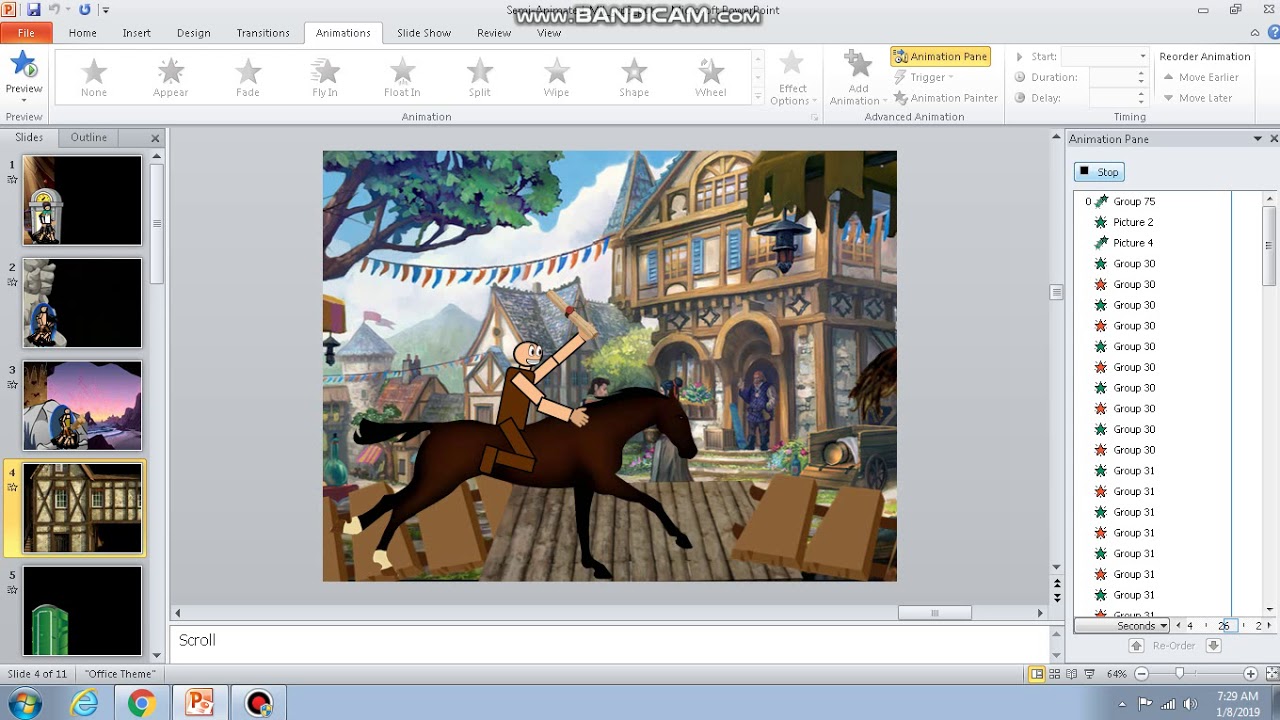The height and width of the screenshot is (720, 1280).
Task: Select the Shape animation effect
Action: pyautogui.click(x=634, y=77)
